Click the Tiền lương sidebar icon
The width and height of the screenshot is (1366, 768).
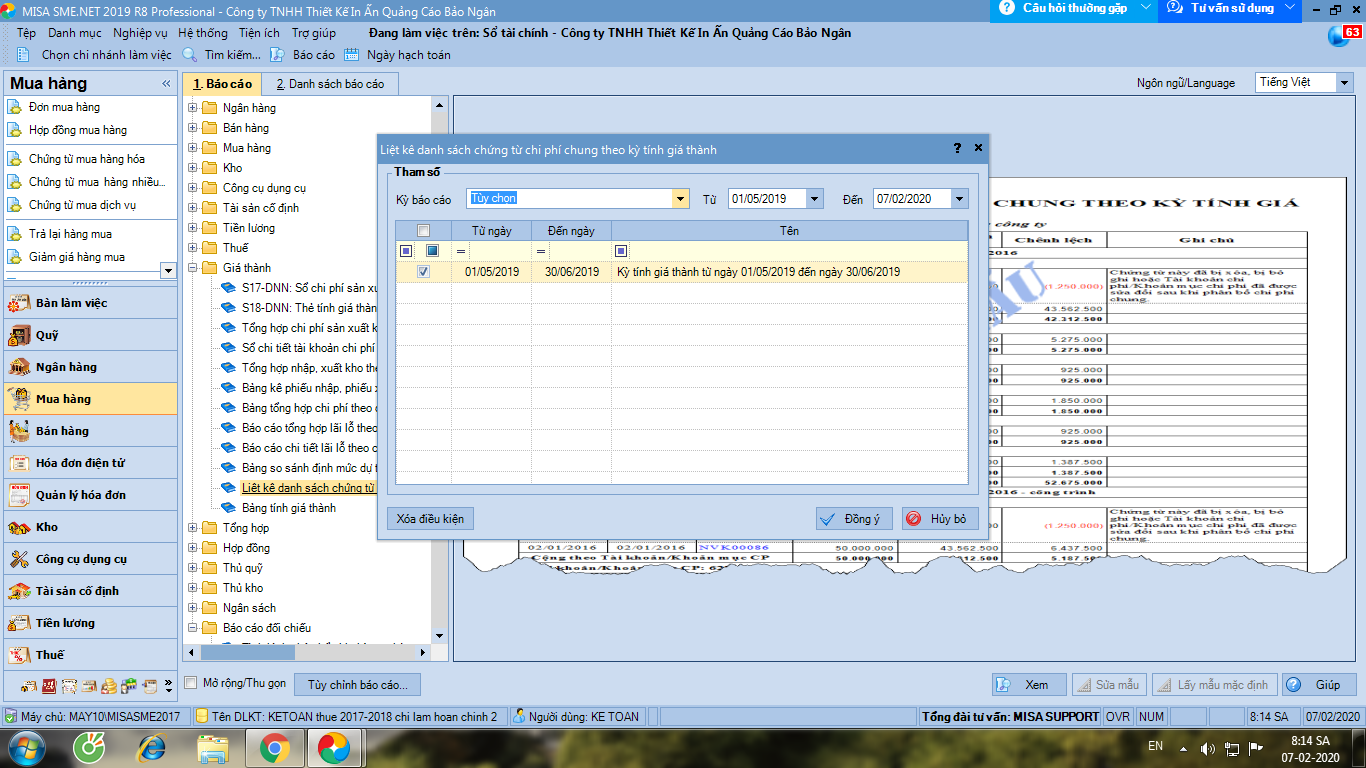tap(19, 623)
